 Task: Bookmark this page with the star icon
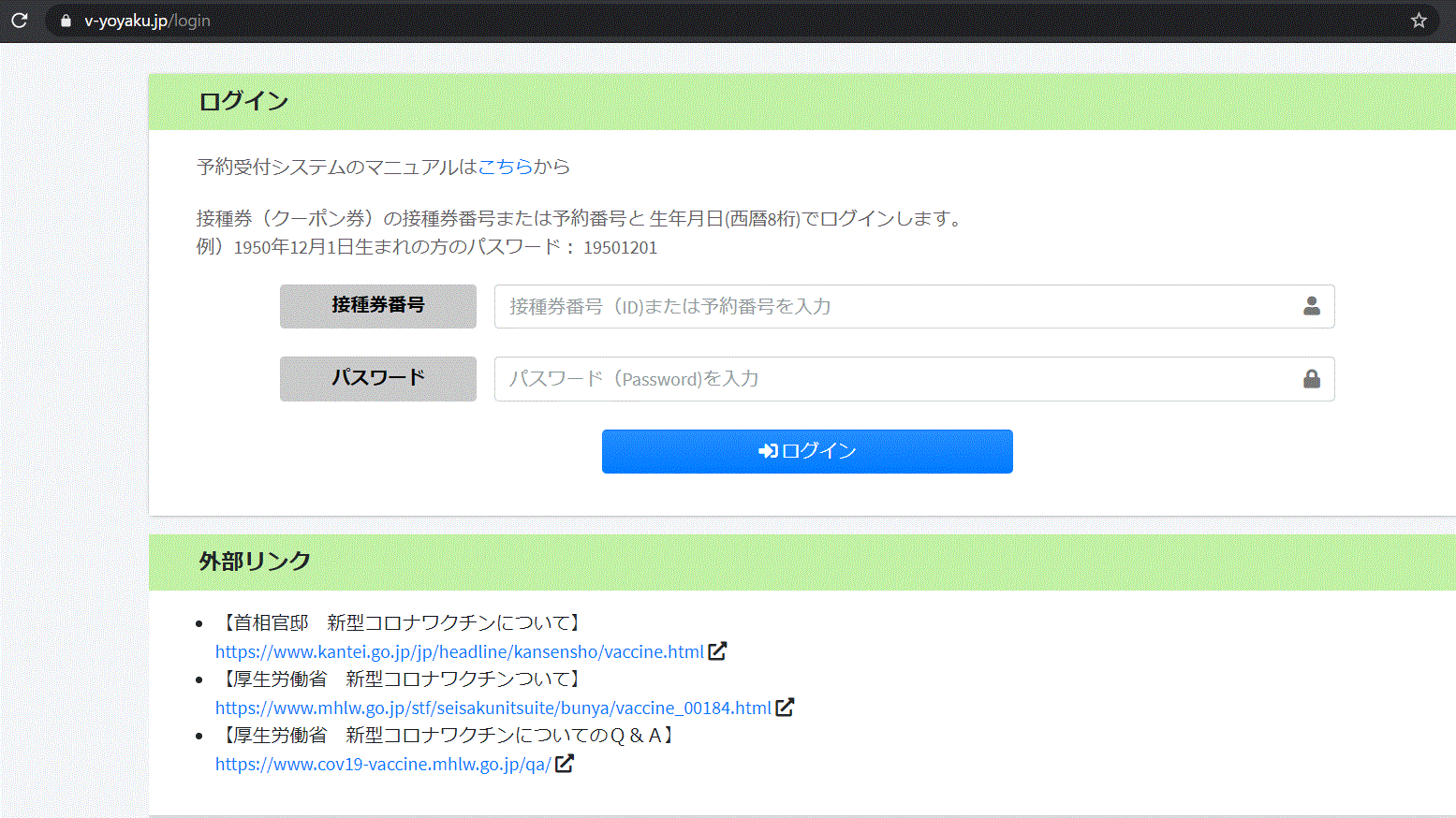[x=1419, y=21]
